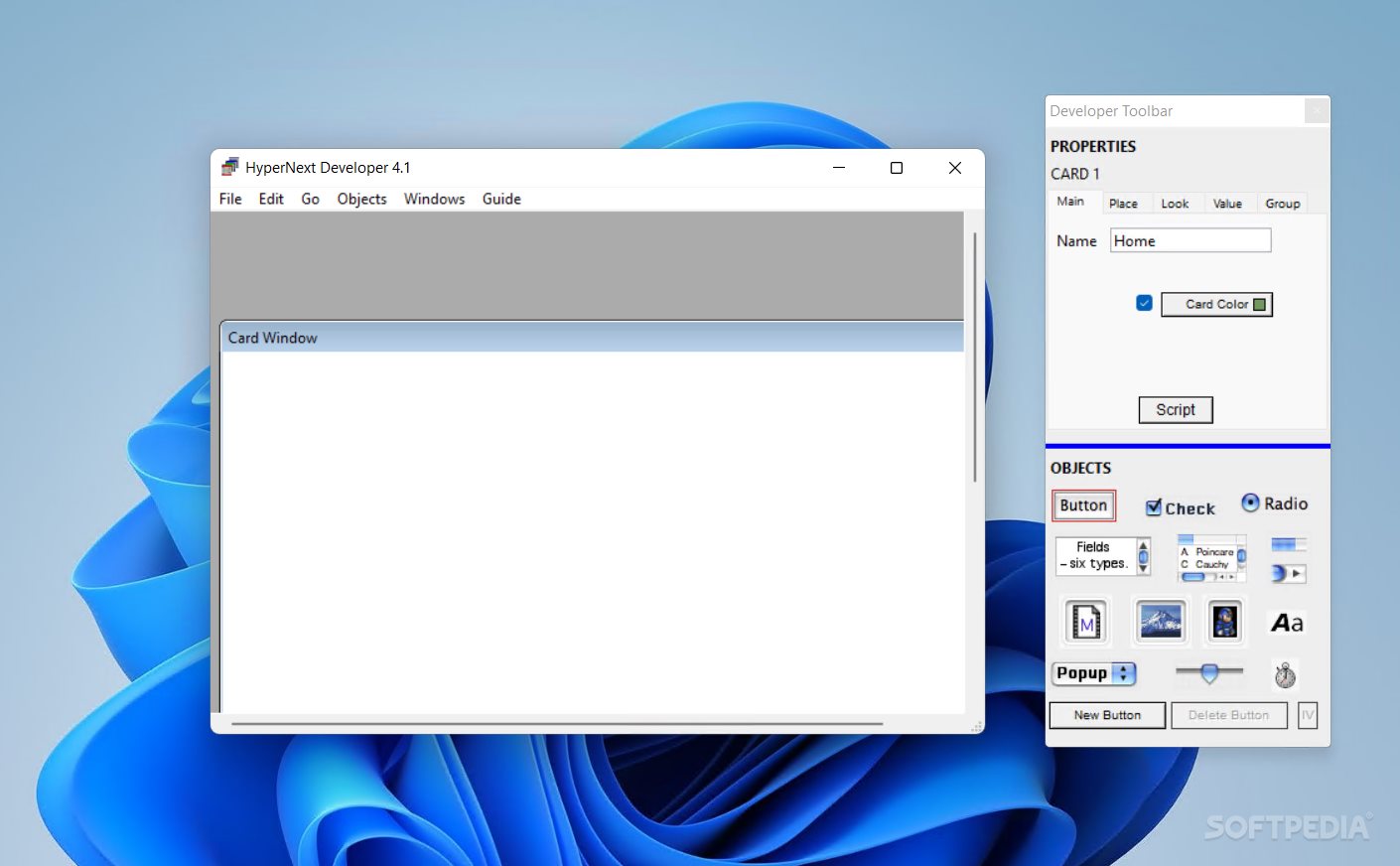This screenshot has height=866, width=1400.
Task: Click the Name input field containing Home
Action: point(1190,240)
